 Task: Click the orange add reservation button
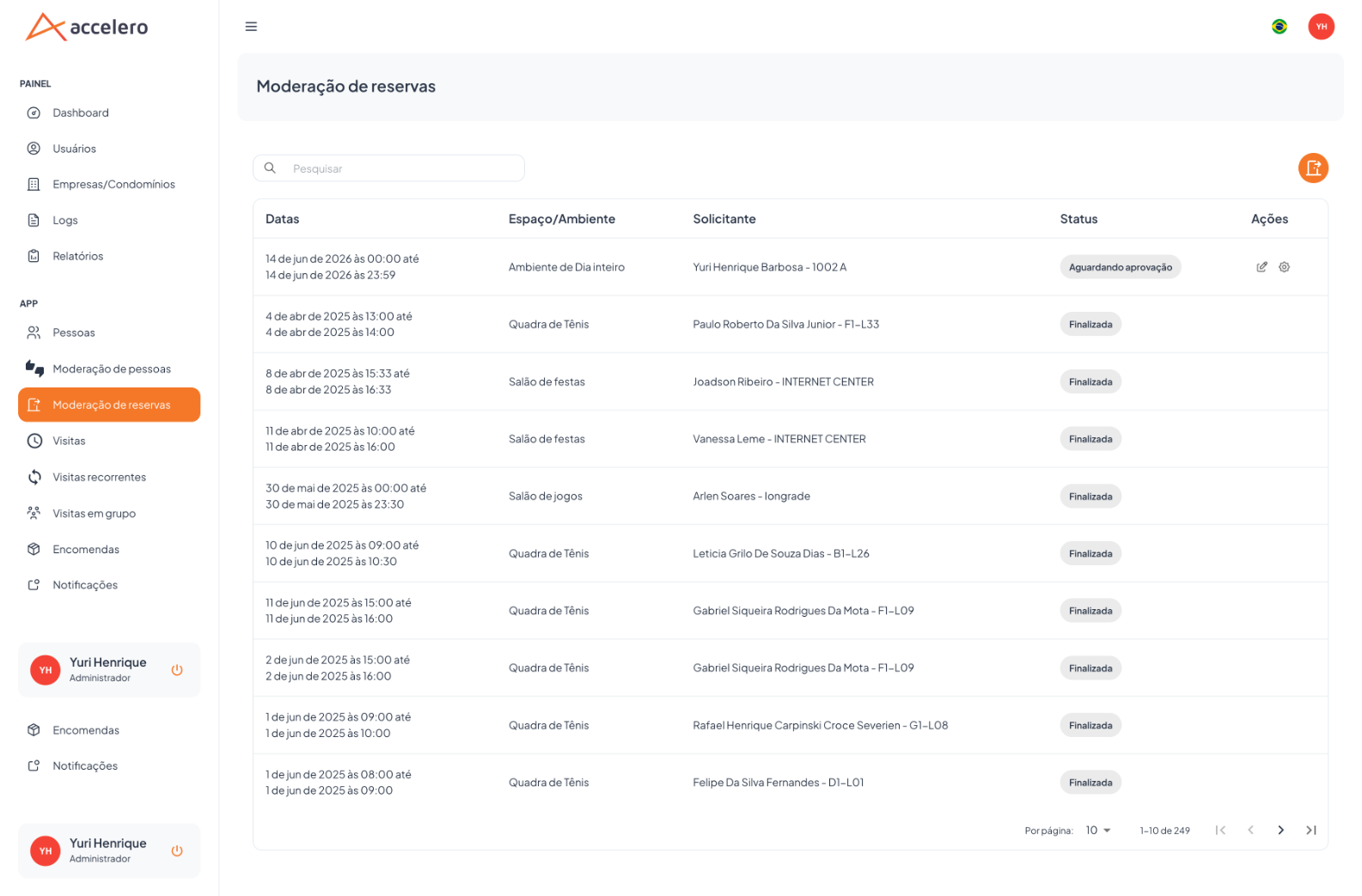(1312, 168)
